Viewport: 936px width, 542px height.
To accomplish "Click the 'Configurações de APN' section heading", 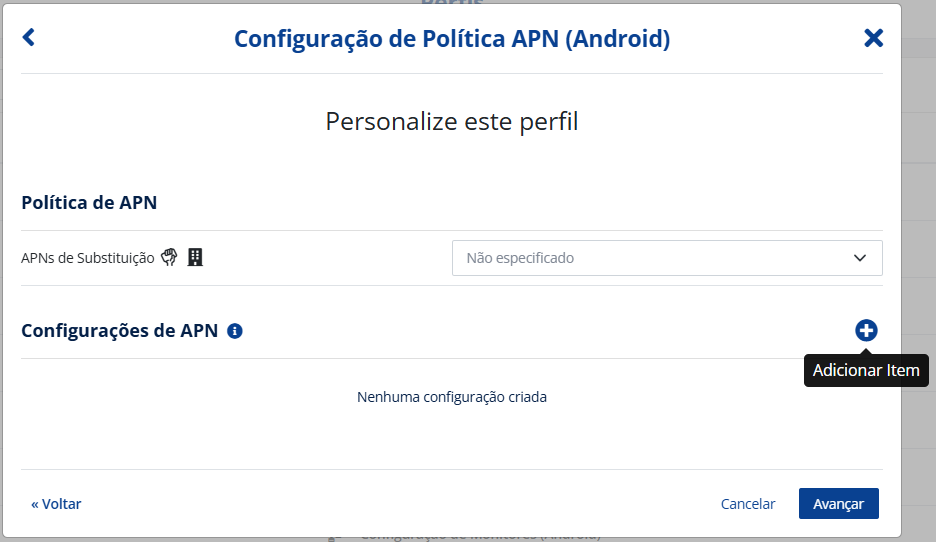I will [120, 331].
